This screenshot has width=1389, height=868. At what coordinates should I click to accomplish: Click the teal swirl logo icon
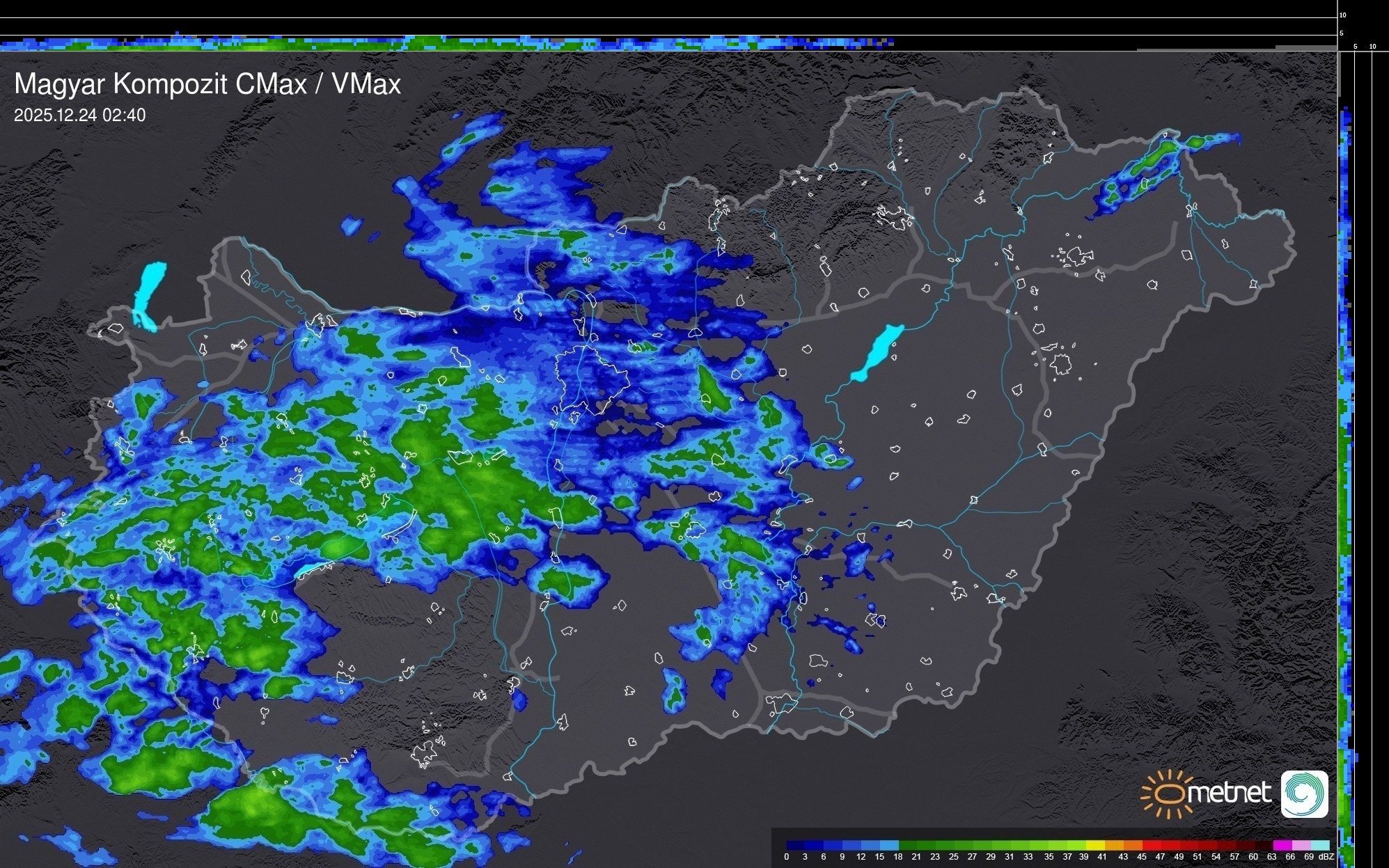[1304, 794]
